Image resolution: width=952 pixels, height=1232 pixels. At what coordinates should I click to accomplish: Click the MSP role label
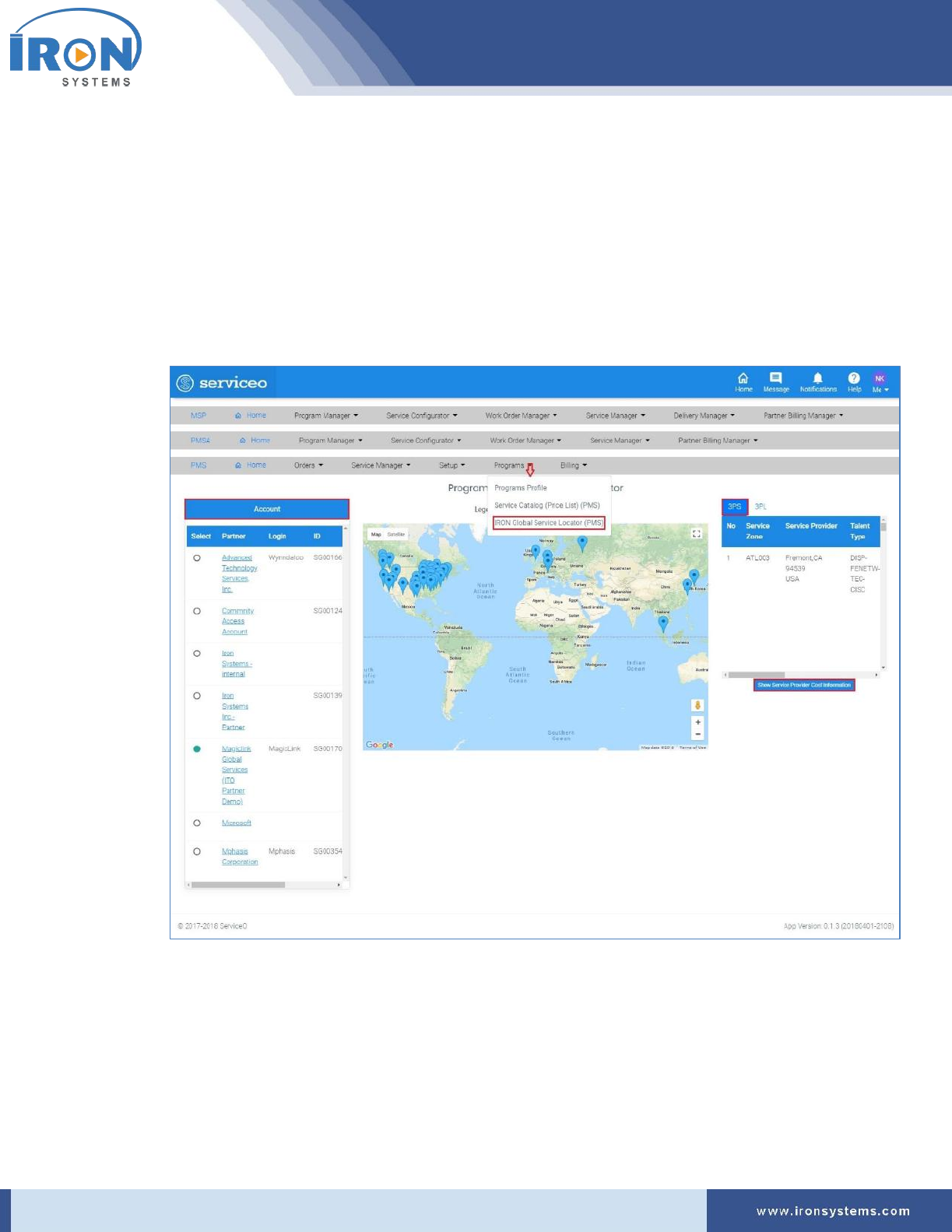(x=198, y=416)
